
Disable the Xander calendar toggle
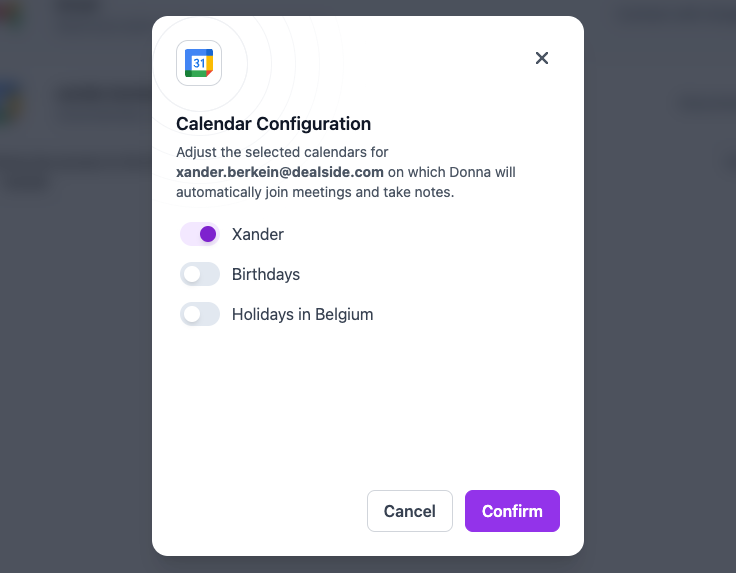tap(200, 234)
